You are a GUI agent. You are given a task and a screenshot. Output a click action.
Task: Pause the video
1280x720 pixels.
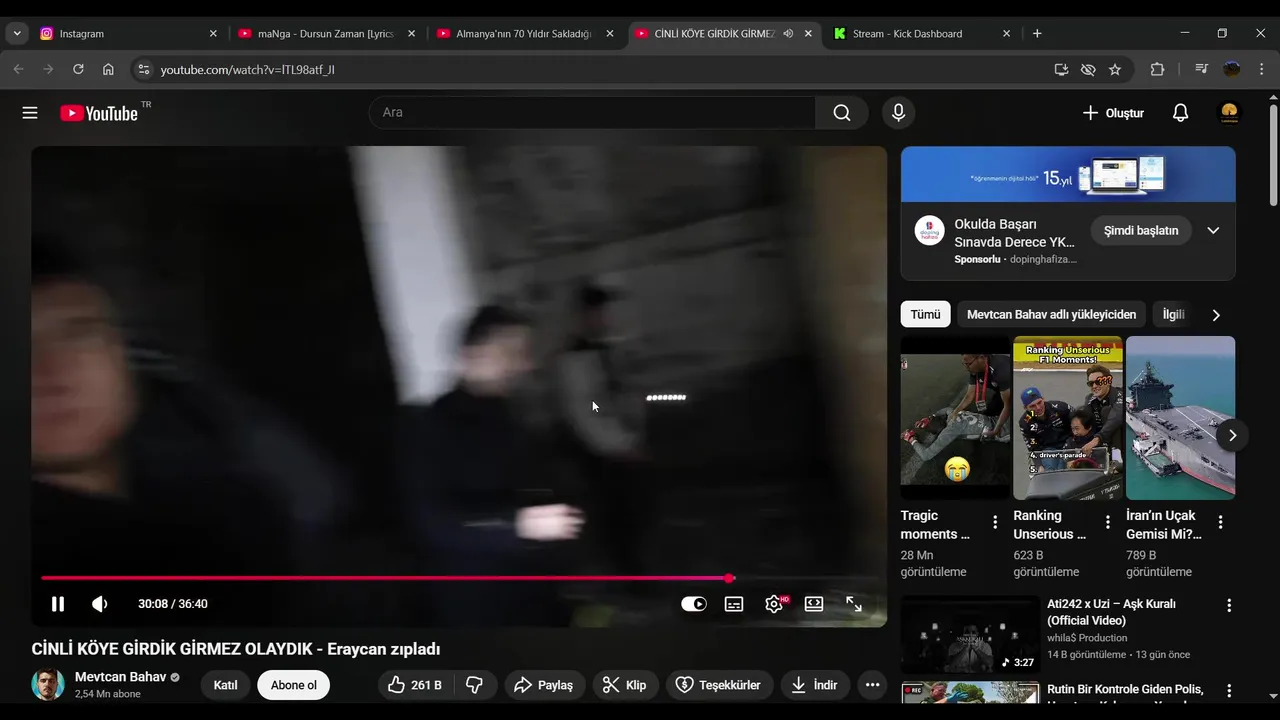(58, 604)
